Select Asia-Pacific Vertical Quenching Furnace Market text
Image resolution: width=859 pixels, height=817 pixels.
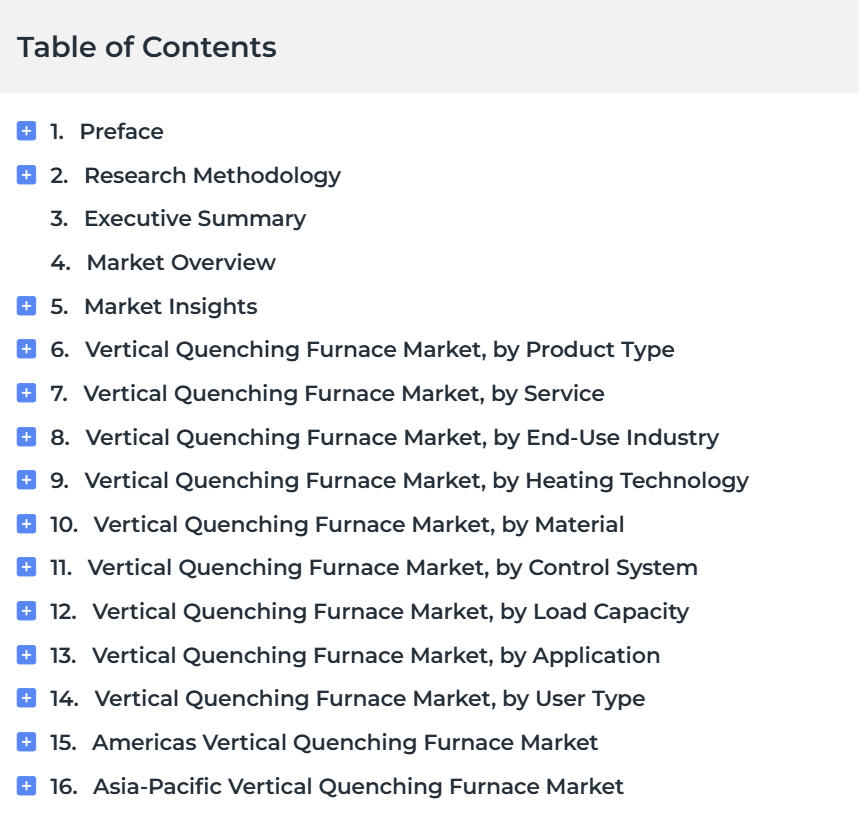[x=358, y=786]
